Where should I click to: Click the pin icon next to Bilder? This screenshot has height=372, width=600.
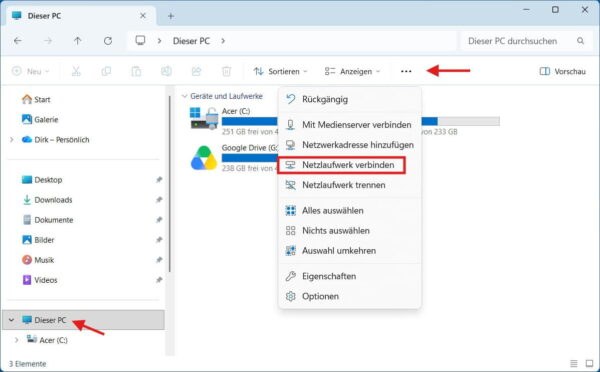coord(159,240)
